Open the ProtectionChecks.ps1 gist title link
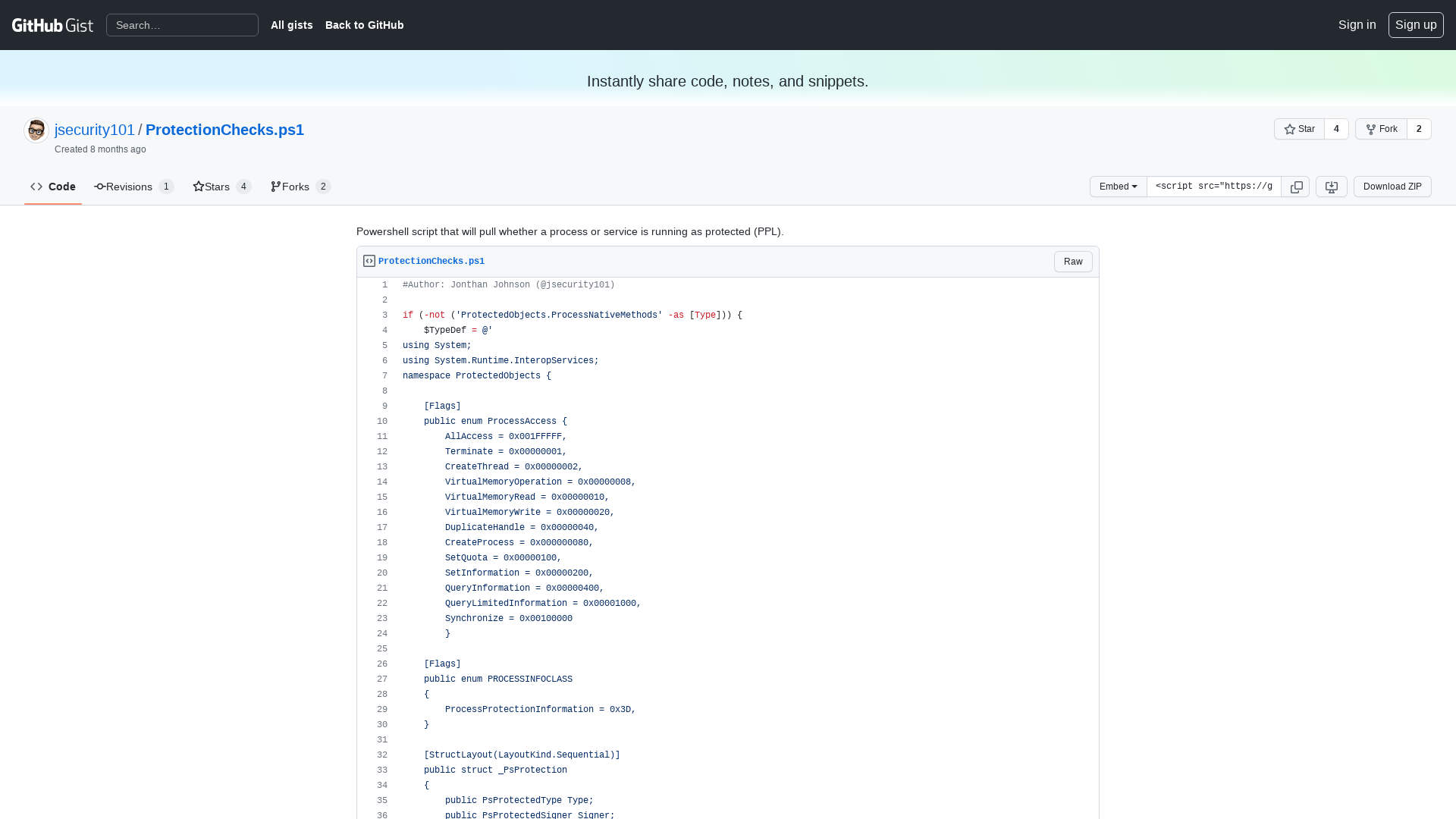The width and height of the screenshot is (1456, 819). coord(224,130)
